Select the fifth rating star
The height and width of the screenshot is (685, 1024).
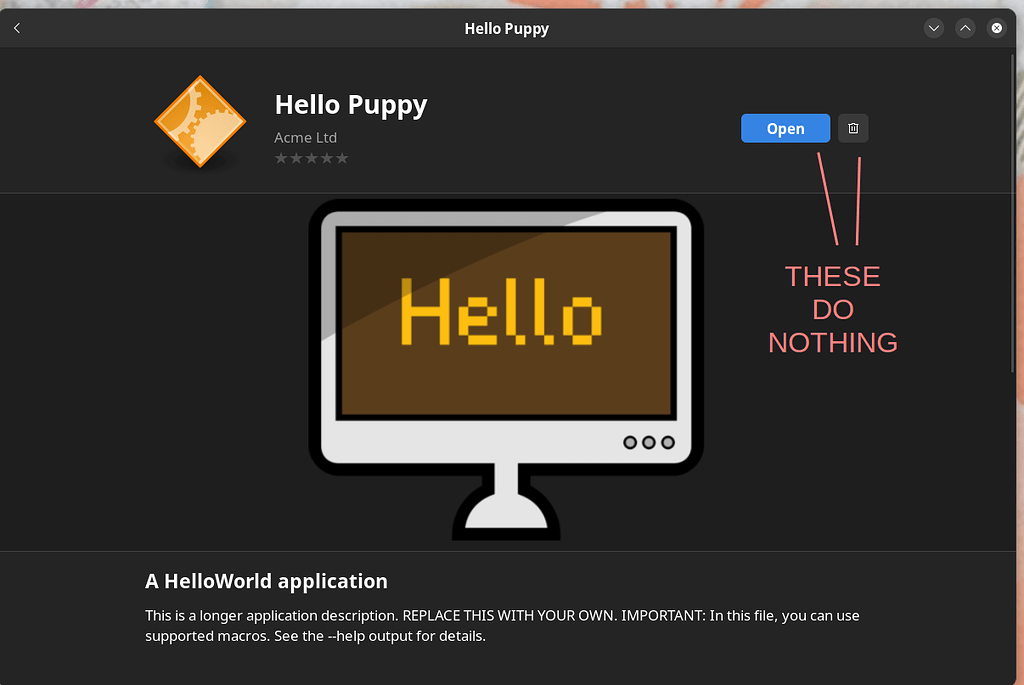click(x=342, y=158)
